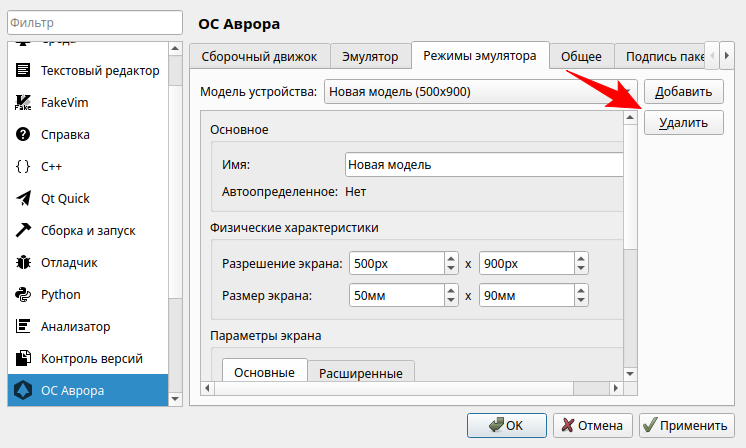
Task: Select the Python logo icon
Action: (23, 294)
